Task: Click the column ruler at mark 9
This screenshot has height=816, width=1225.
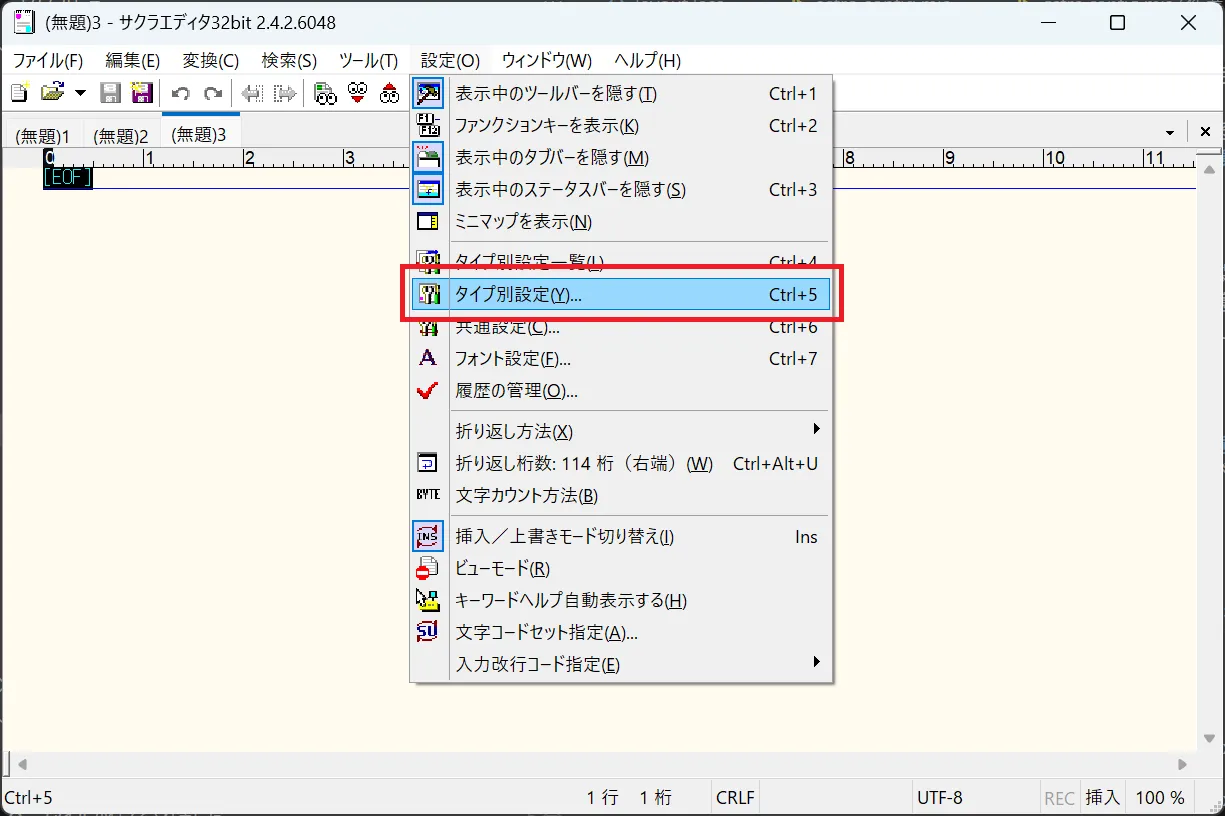Action: click(950, 157)
